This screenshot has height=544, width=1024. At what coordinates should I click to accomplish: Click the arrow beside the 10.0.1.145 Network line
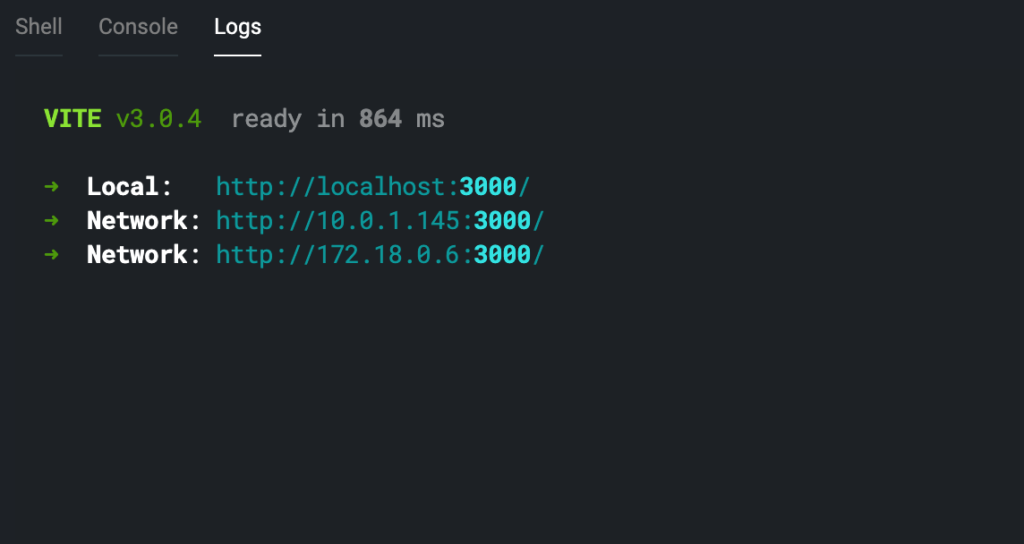click(x=52, y=221)
